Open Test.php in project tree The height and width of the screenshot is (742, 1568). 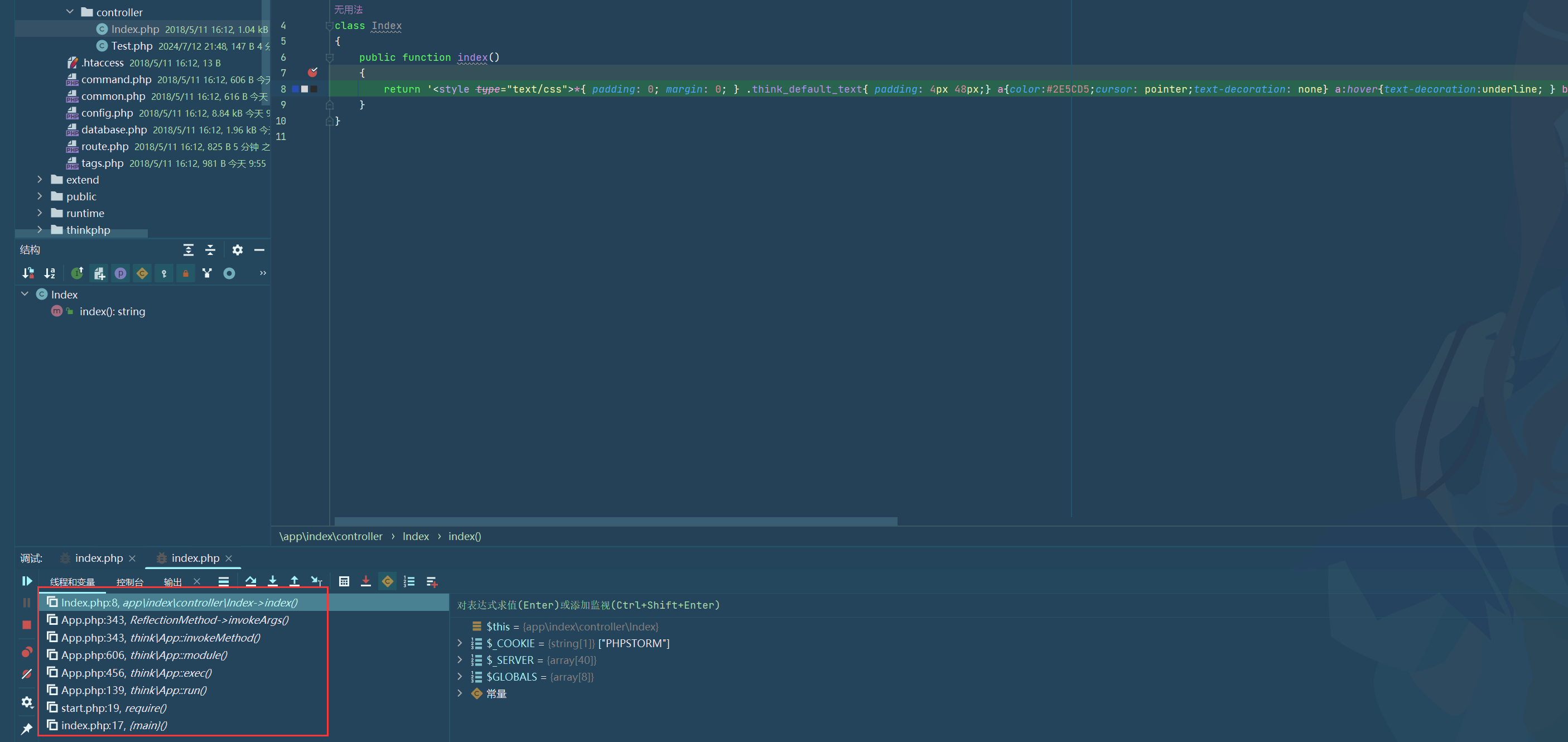tap(132, 46)
